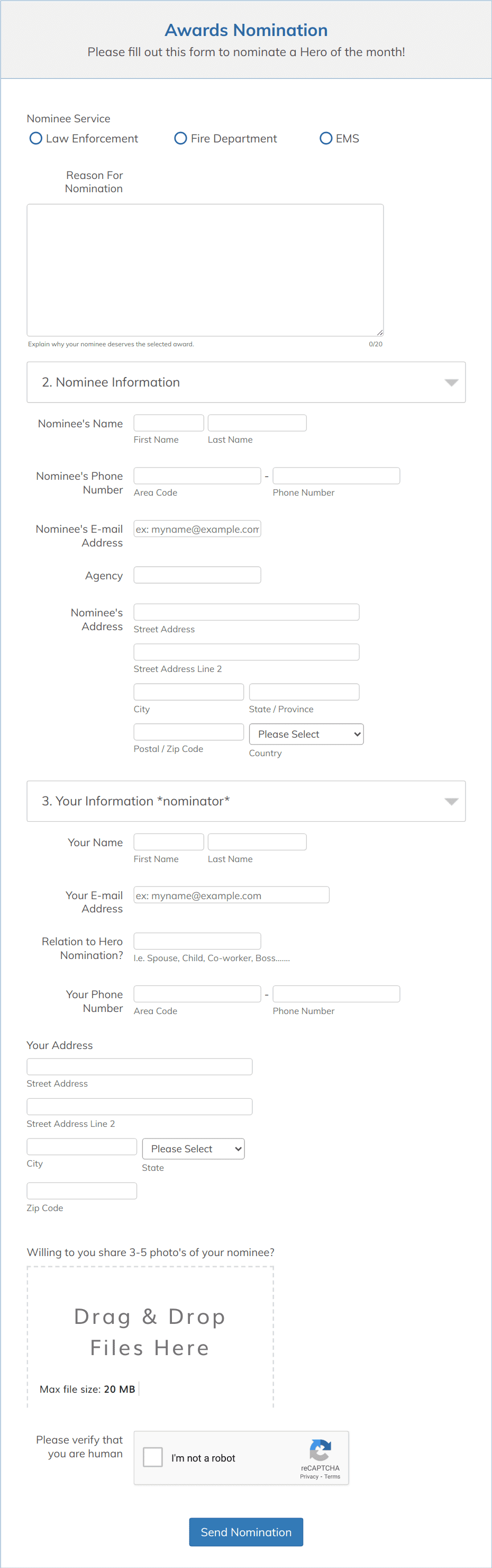Viewport: 492px width, 1568px height.
Task: Click the Agency input field
Action: point(196,574)
